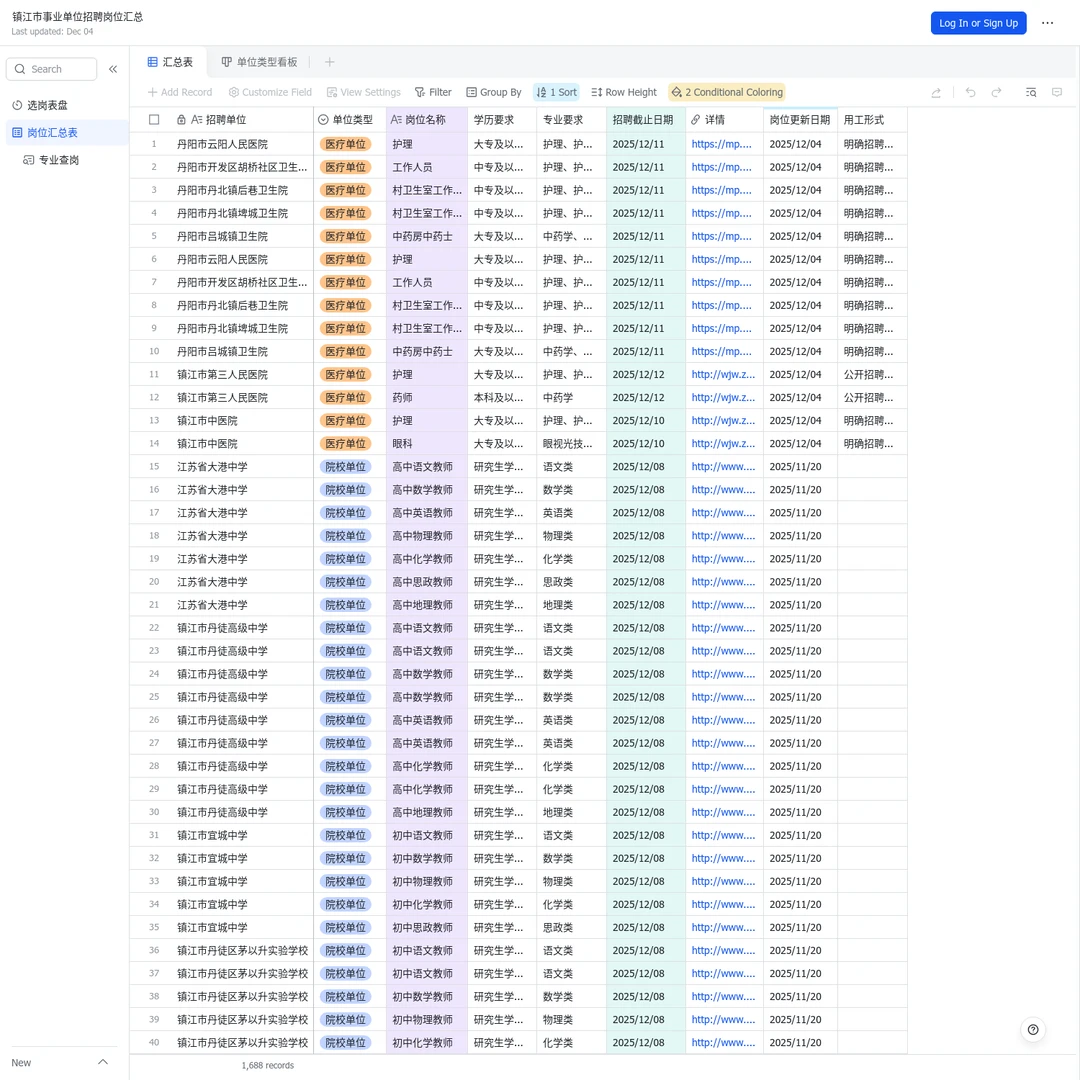Click title 镇江市事业单位招聘岗位汇总
1080x1080 pixels.
[x=77, y=17]
